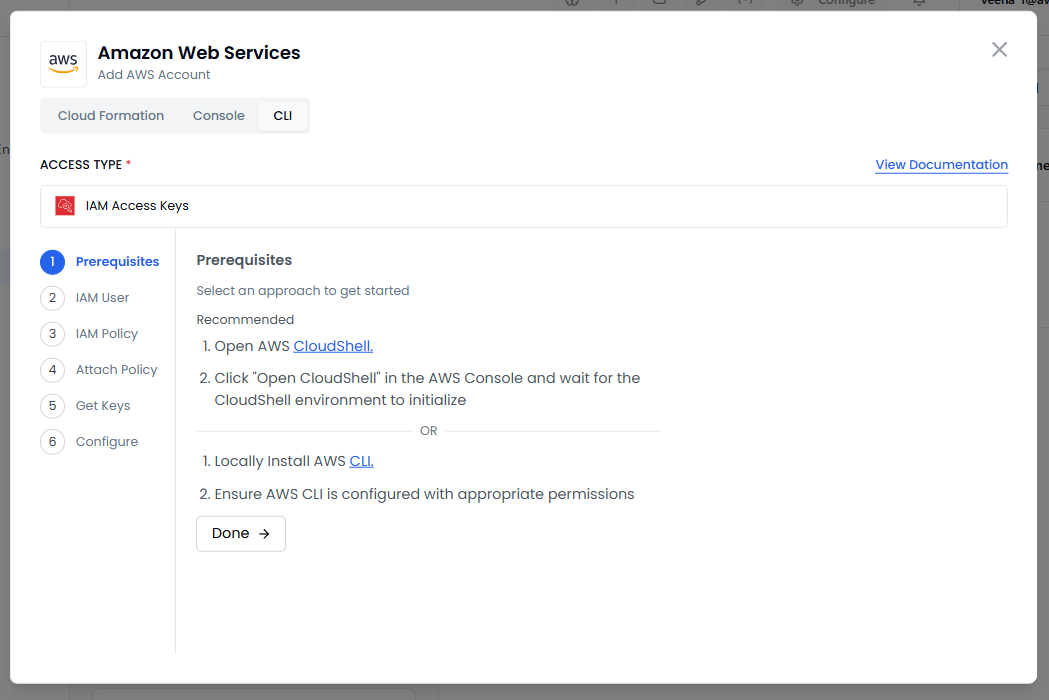
Task: Open the View Documentation link
Action: (x=941, y=165)
